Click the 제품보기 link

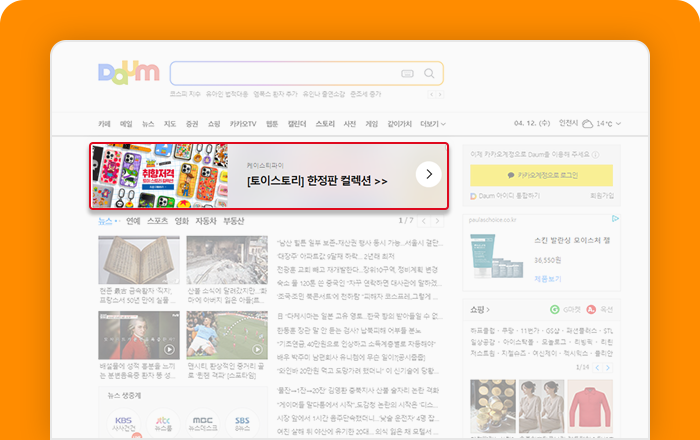tap(548, 279)
